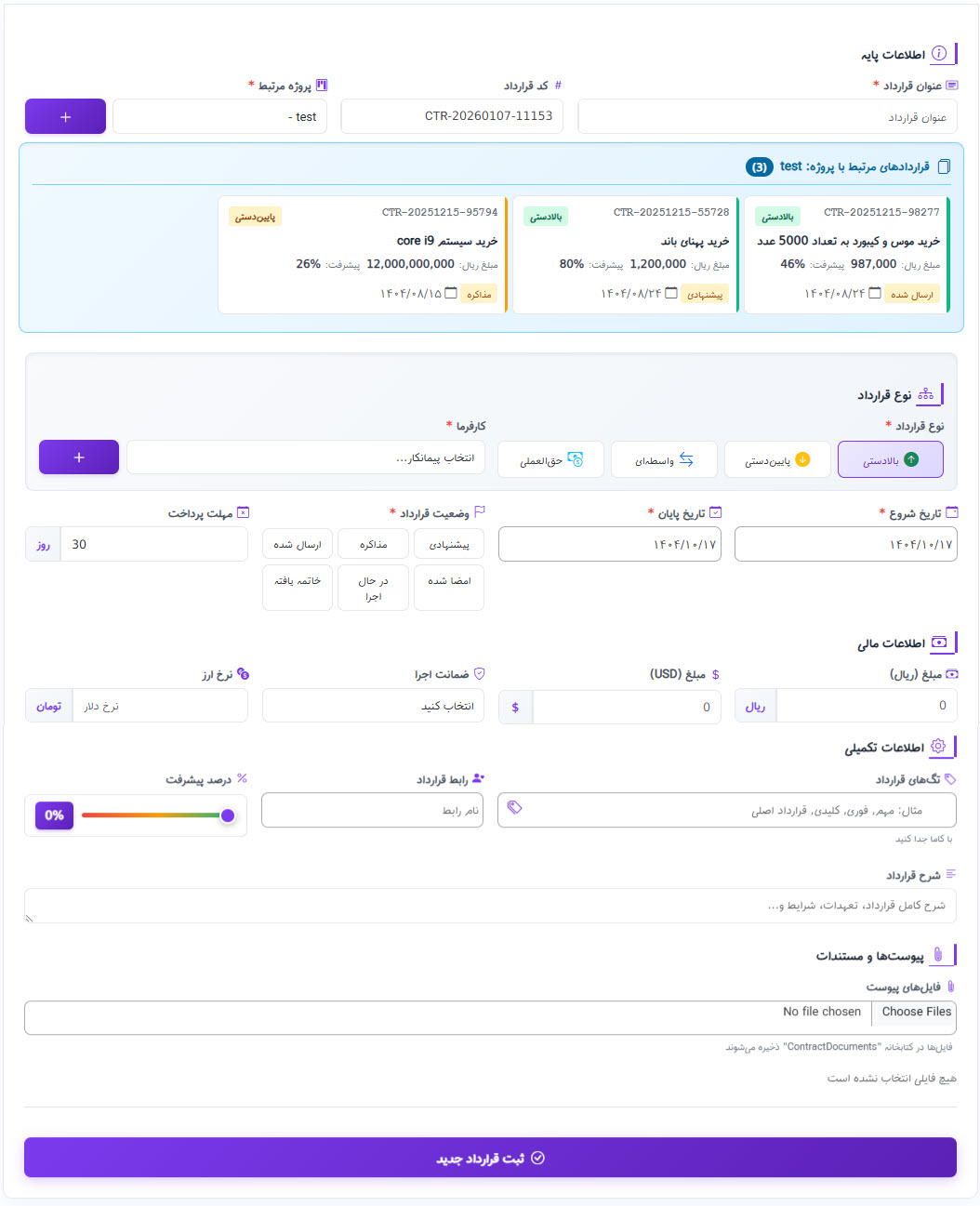
Task: Click the settings gear beside اطلاعات تکمیلی
Action: click(x=938, y=746)
